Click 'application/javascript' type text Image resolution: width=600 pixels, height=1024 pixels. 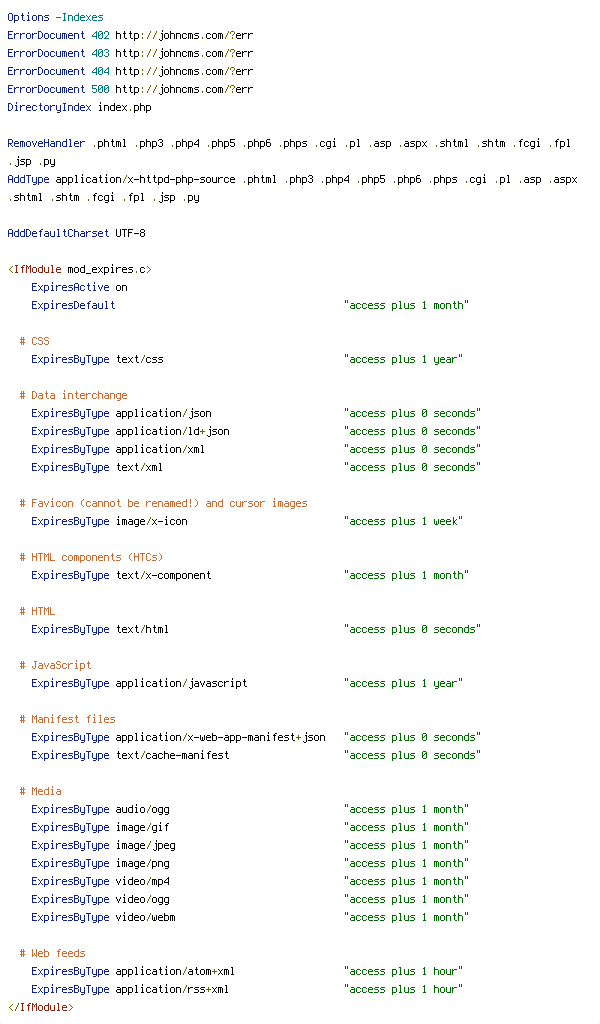pyautogui.click(x=182, y=684)
